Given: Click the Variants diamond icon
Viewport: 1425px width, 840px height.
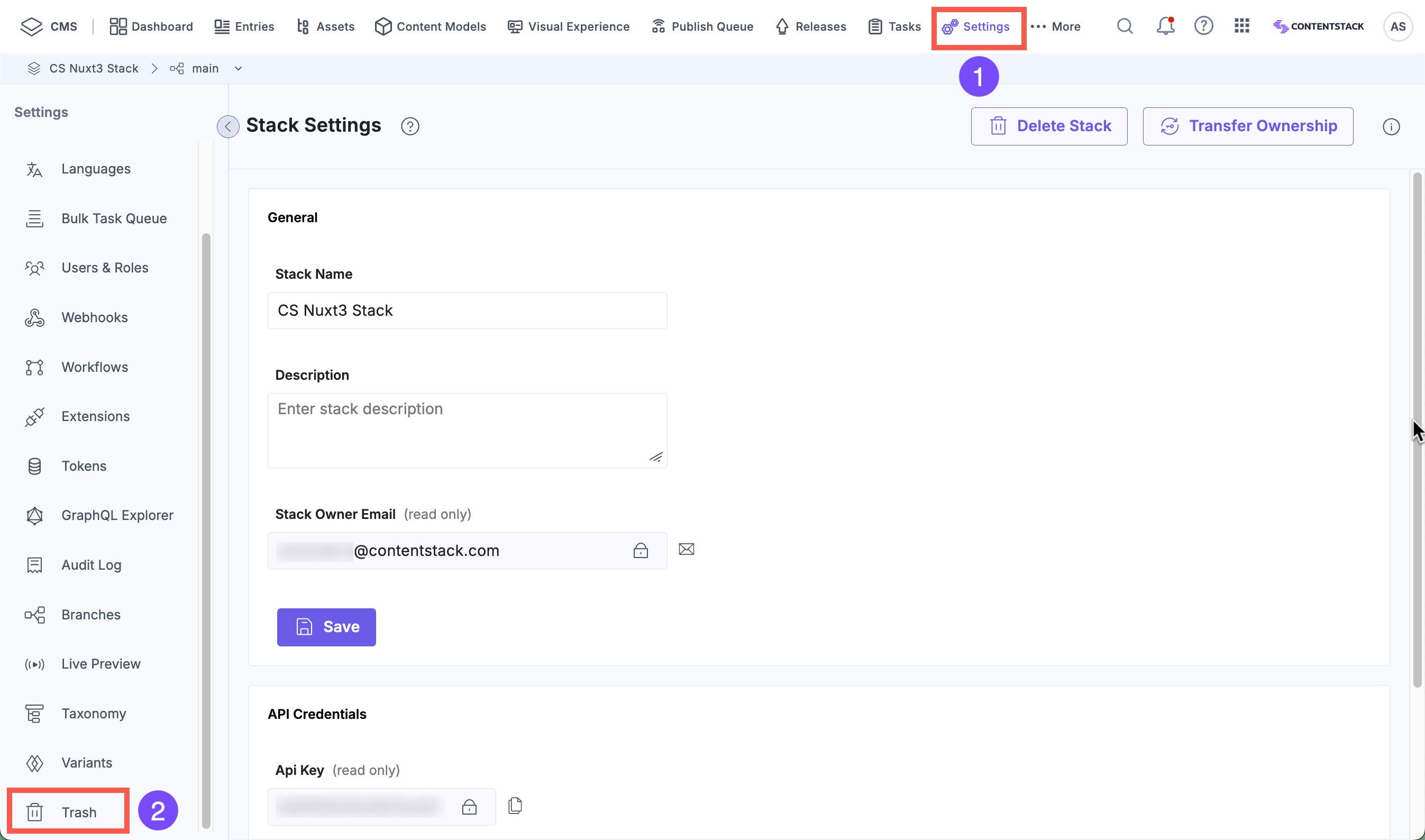Looking at the screenshot, I should (x=34, y=763).
